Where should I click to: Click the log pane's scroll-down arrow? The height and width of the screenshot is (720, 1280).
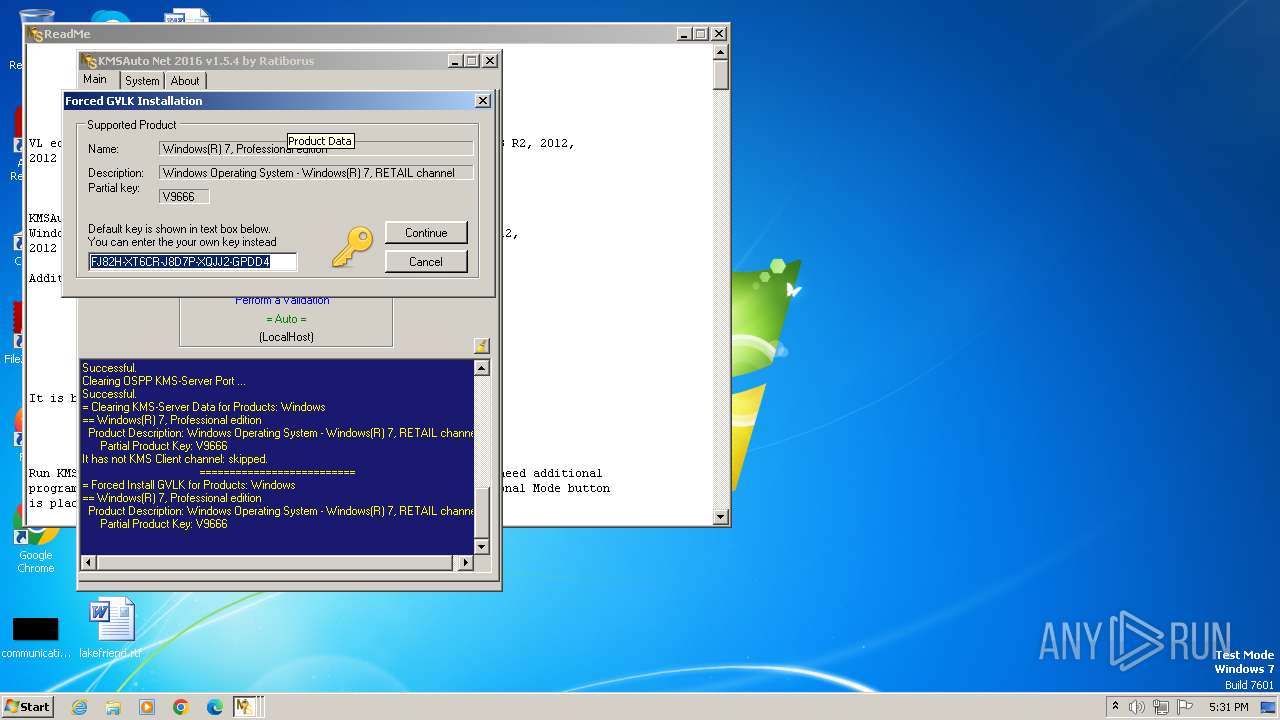[481, 546]
